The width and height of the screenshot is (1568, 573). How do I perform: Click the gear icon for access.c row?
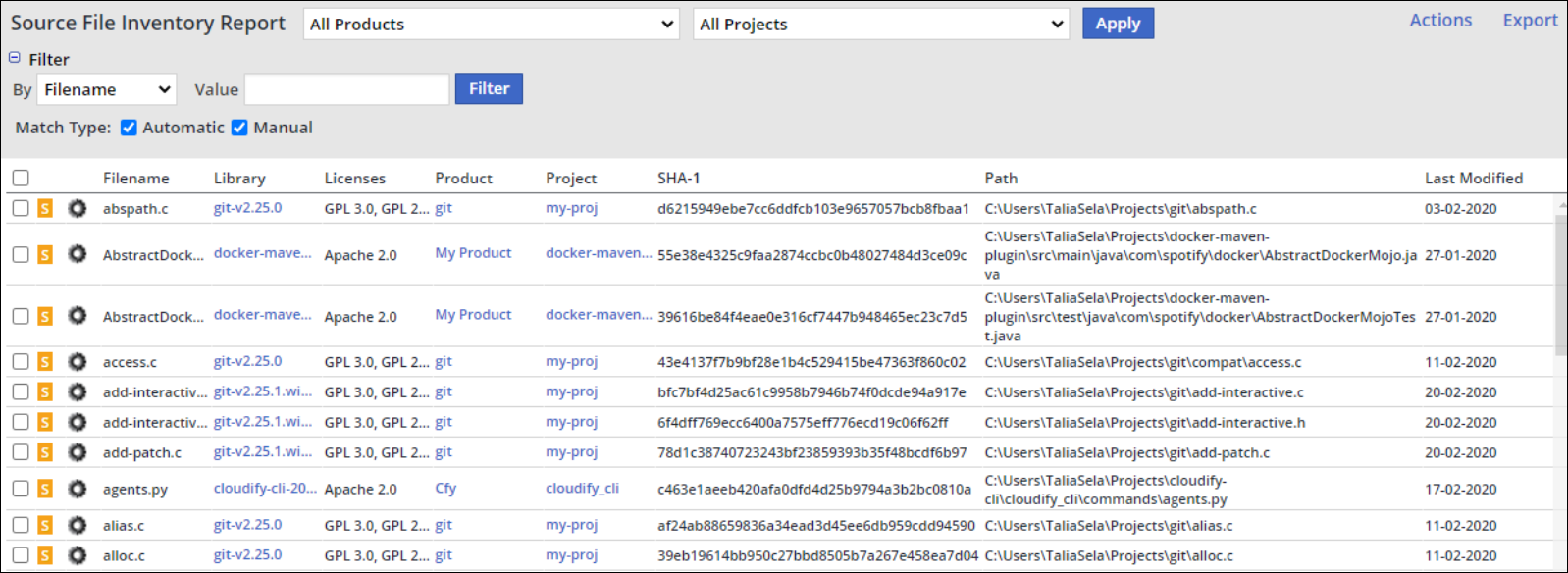[x=77, y=362]
